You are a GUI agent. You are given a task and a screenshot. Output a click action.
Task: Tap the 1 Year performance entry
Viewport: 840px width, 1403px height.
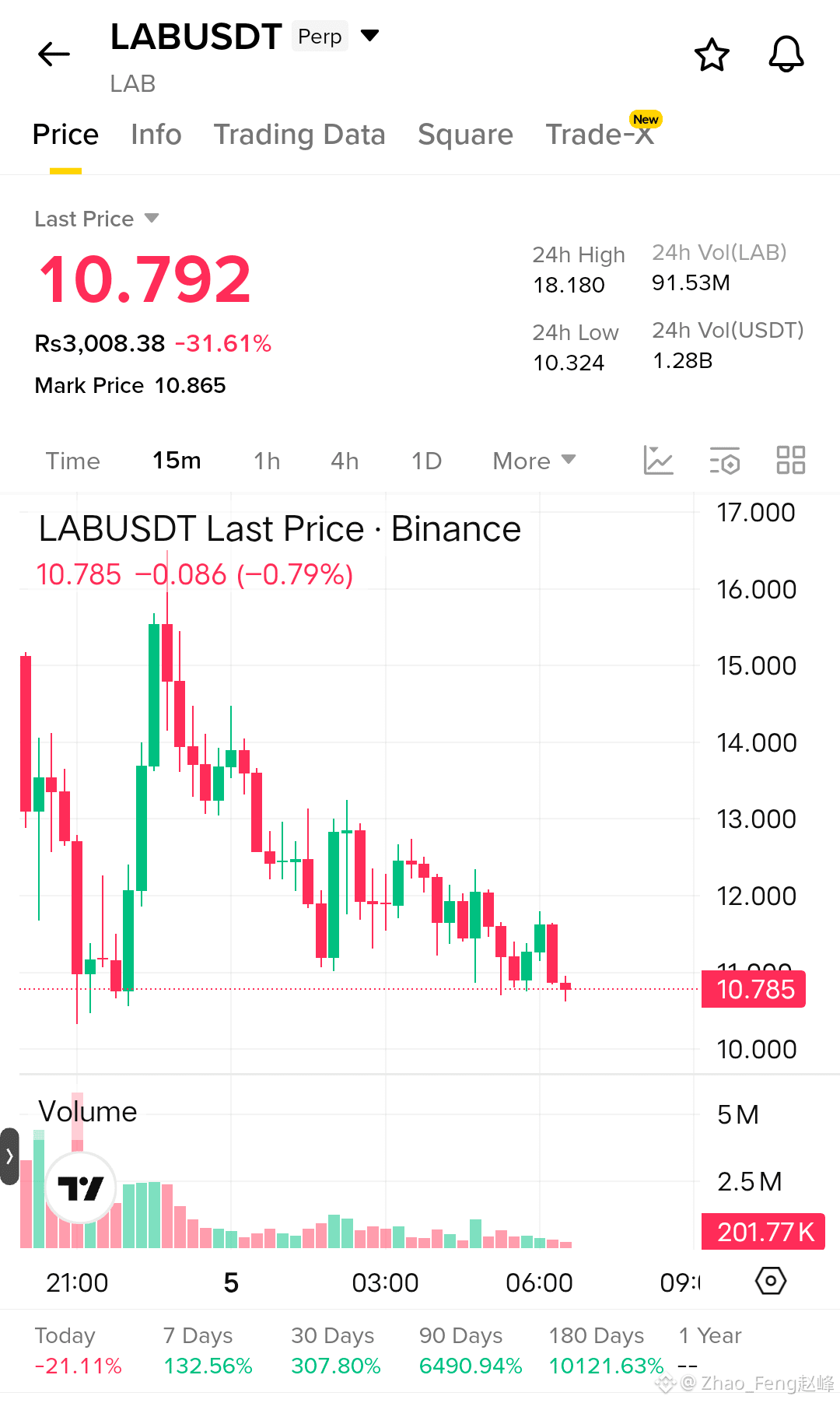point(709,1350)
